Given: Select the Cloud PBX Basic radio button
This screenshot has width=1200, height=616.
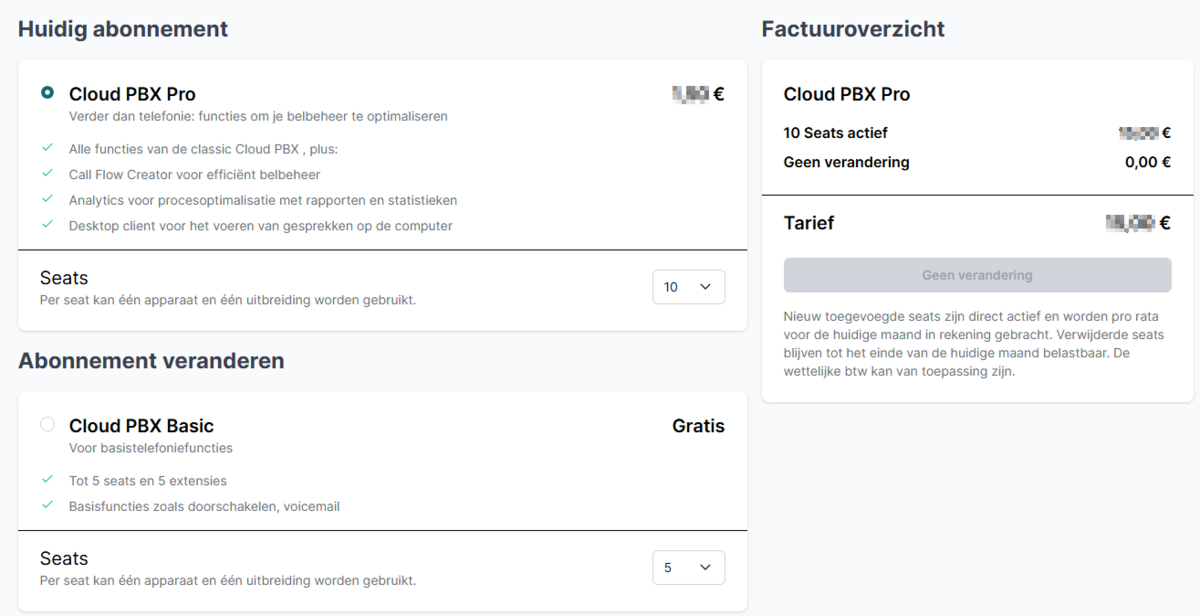Looking at the screenshot, I should 47,425.
